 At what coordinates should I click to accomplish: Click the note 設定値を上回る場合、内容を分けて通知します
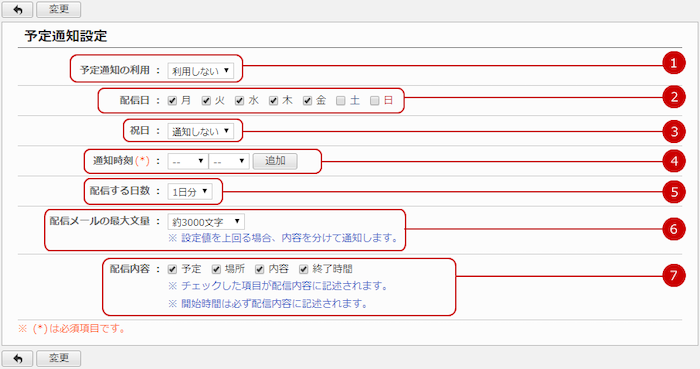283,238
